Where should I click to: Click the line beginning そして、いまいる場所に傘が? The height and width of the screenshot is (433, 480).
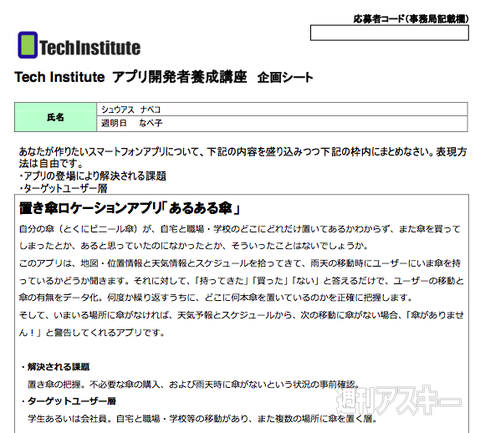[x=241, y=315]
